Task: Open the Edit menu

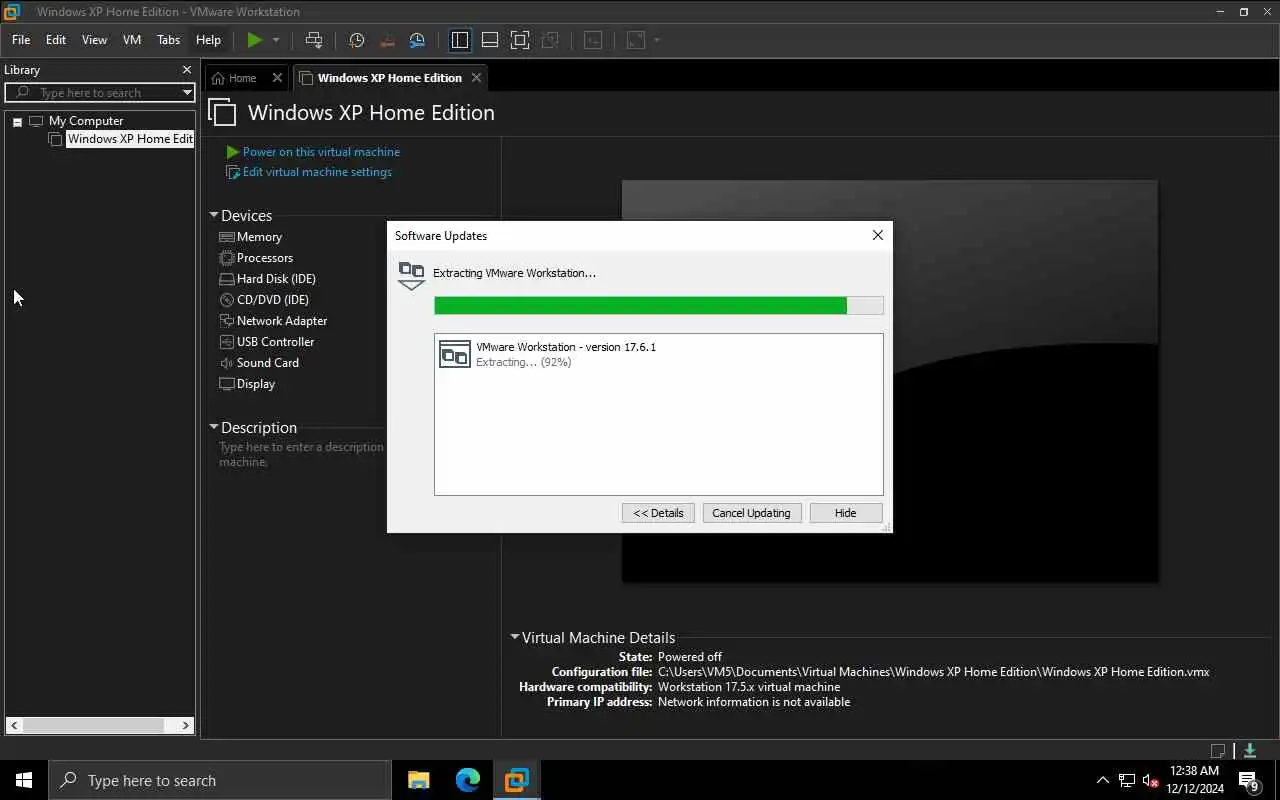Action: (56, 40)
